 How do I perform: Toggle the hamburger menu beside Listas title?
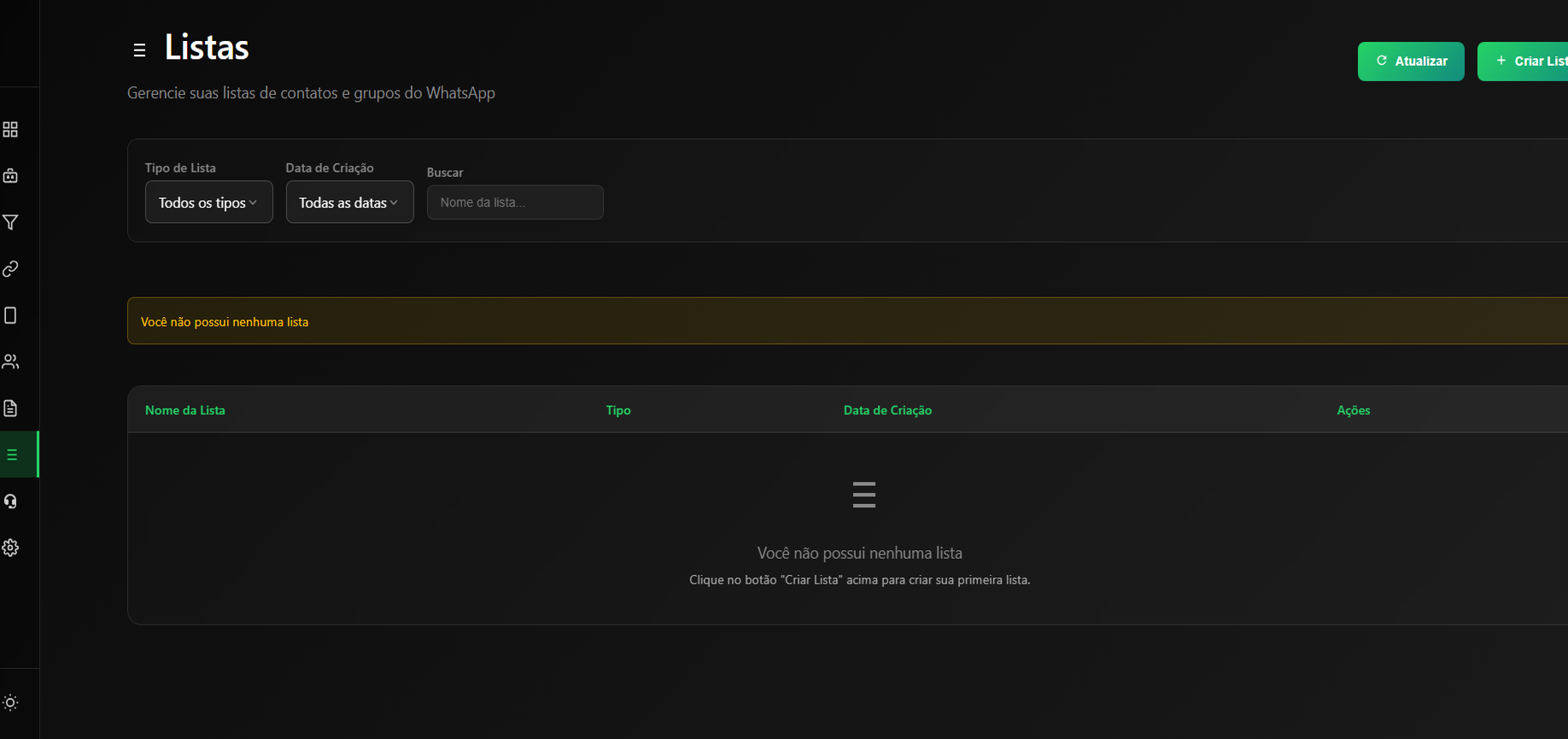click(139, 50)
